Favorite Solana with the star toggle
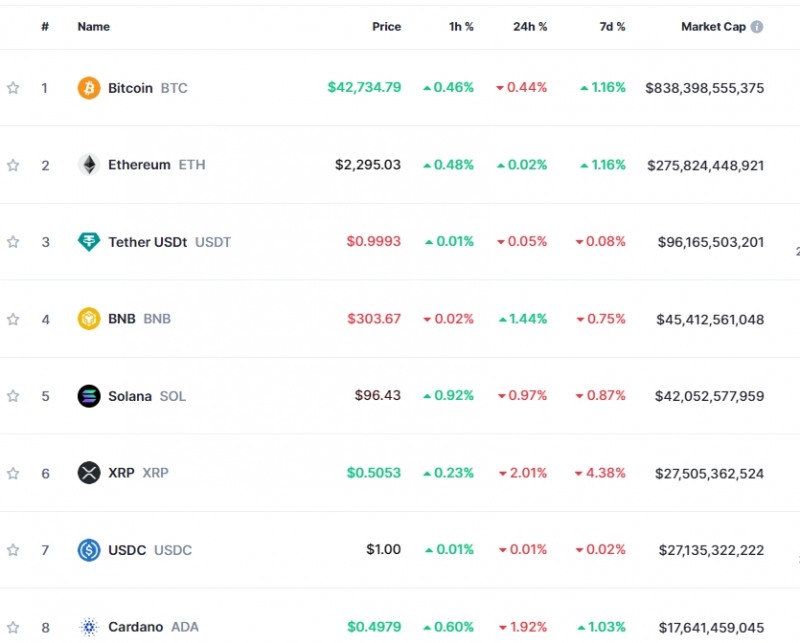 pyautogui.click(x=13, y=396)
